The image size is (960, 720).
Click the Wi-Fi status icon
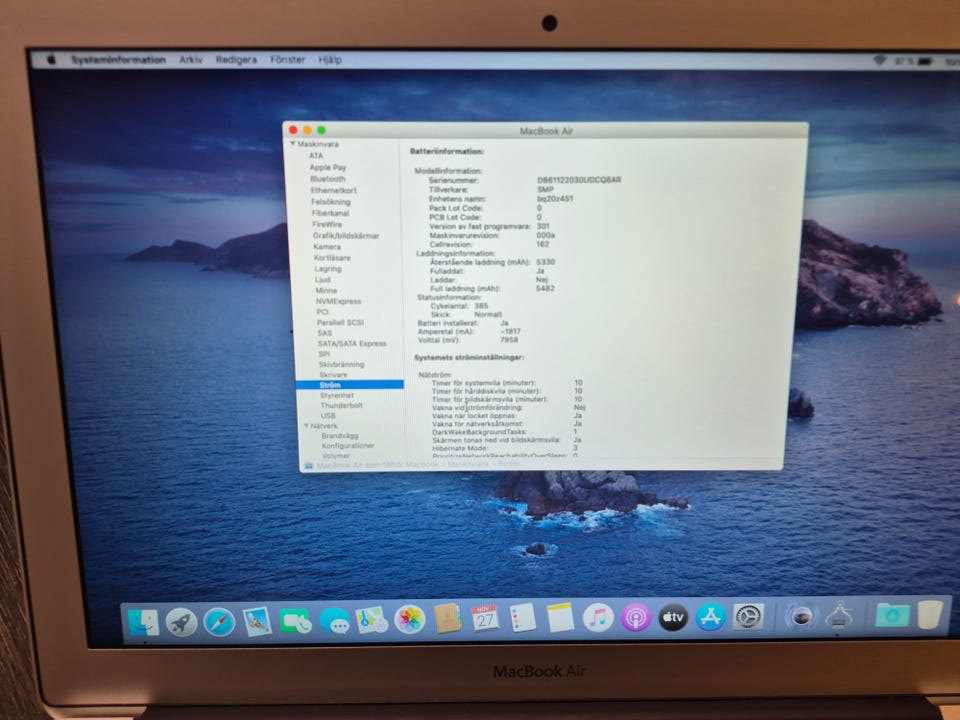point(880,60)
